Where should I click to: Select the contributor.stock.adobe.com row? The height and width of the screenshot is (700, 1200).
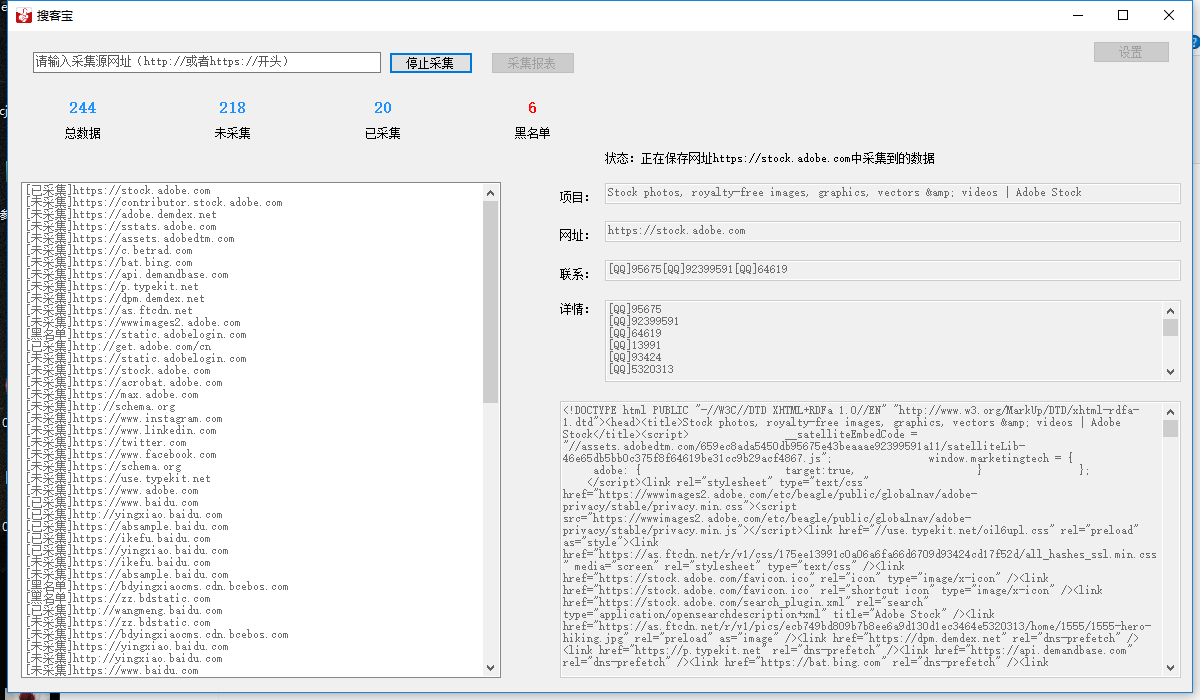[x=254, y=202]
